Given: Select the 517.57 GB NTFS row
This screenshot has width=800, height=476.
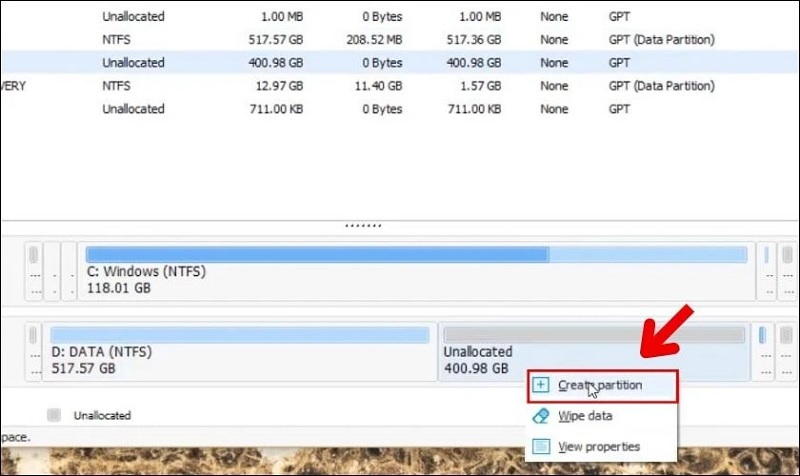Looking at the screenshot, I should coord(400,40).
